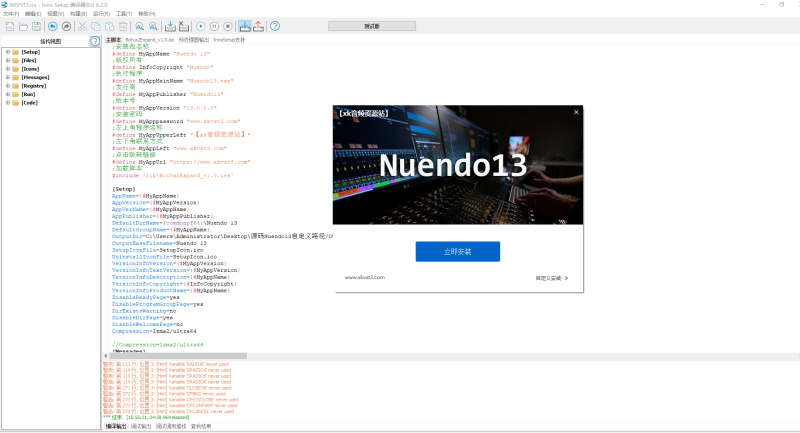Viewport: 800px width, 433px height.
Task: Open an existing script file
Action: [23, 27]
